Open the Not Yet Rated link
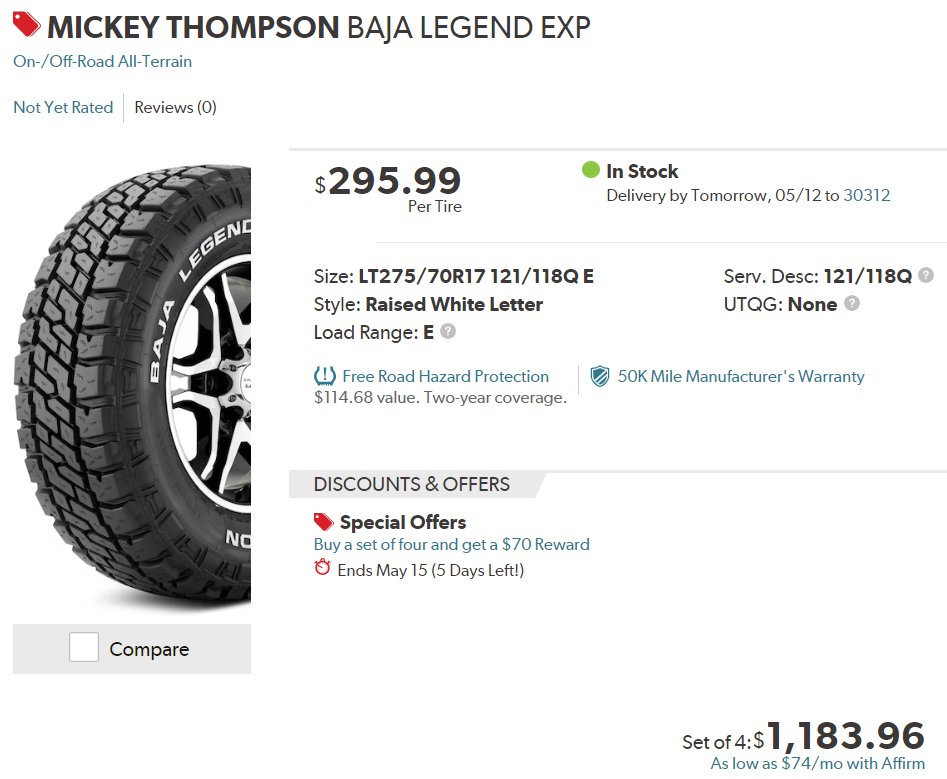This screenshot has width=947, height=779. point(63,107)
